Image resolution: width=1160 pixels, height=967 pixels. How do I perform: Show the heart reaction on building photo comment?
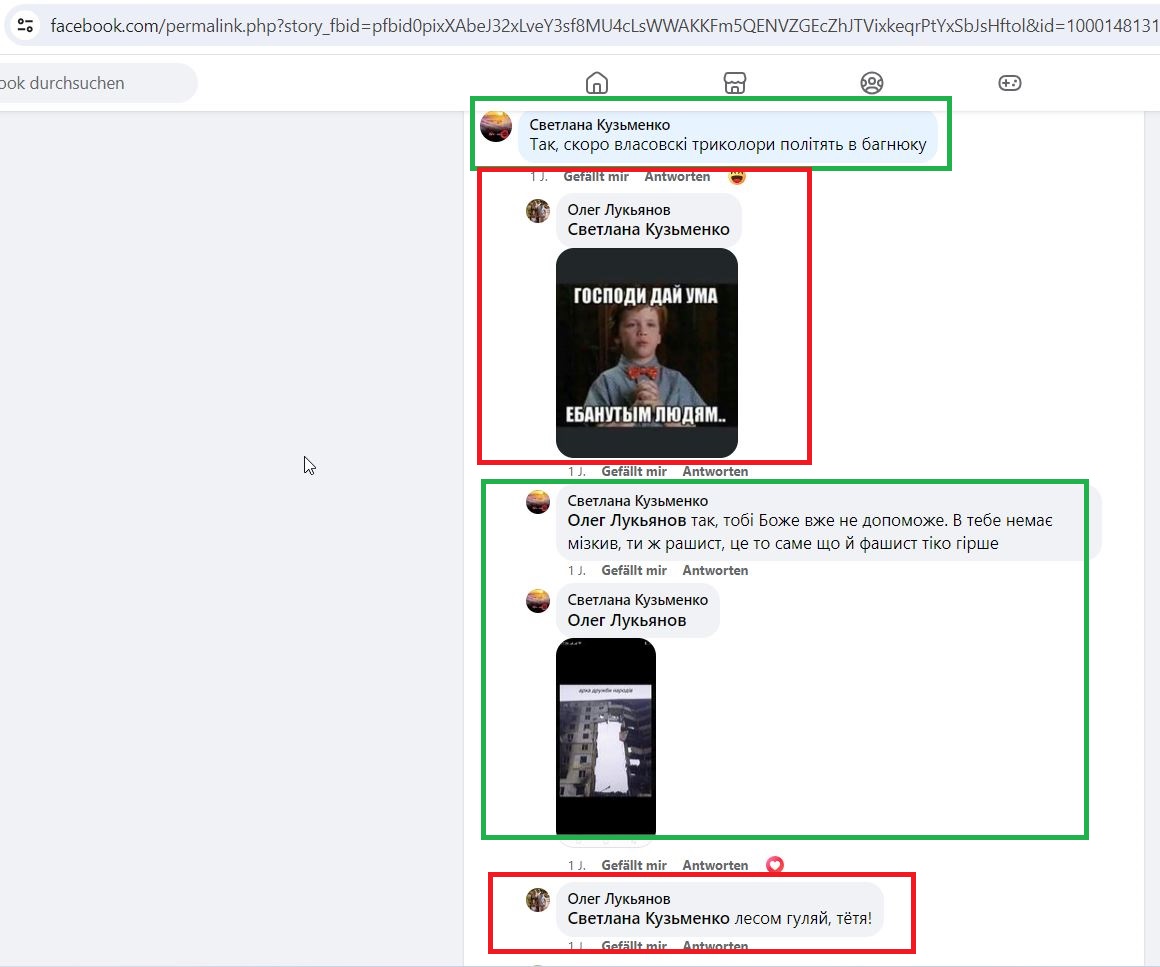[x=775, y=865]
